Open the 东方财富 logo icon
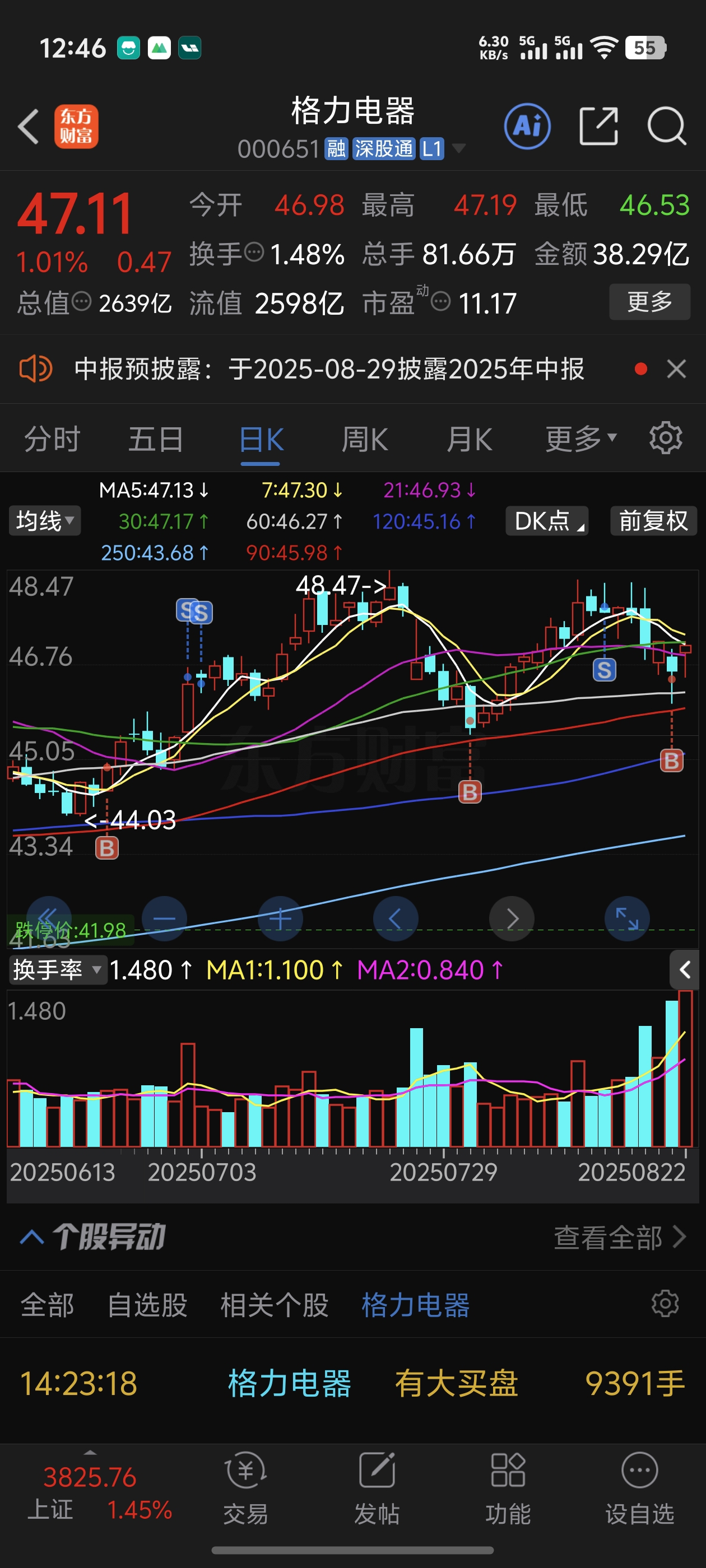706x1568 pixels. tap(76, 127)
